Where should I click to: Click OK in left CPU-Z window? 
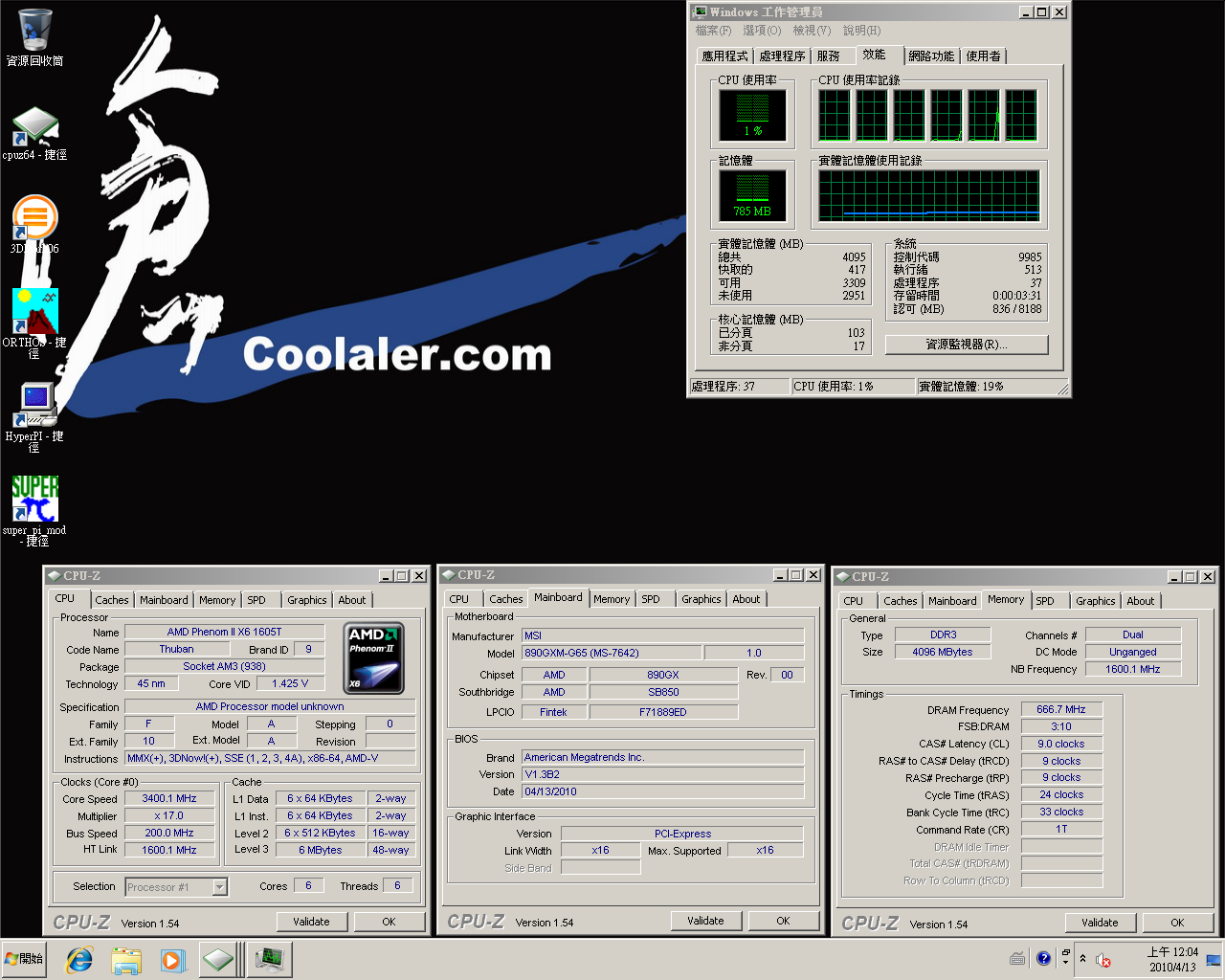pyautogui.click(x=389, y=922)
